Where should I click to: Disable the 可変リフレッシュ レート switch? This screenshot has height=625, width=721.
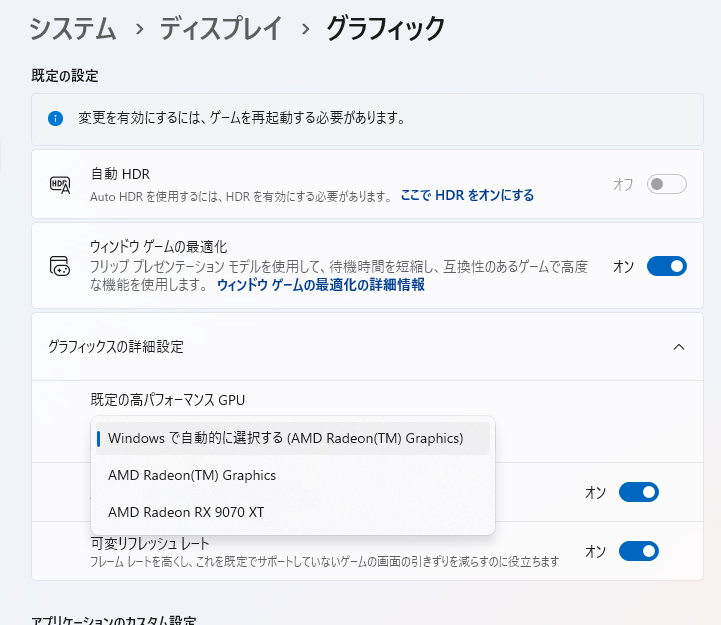point(639,551)
